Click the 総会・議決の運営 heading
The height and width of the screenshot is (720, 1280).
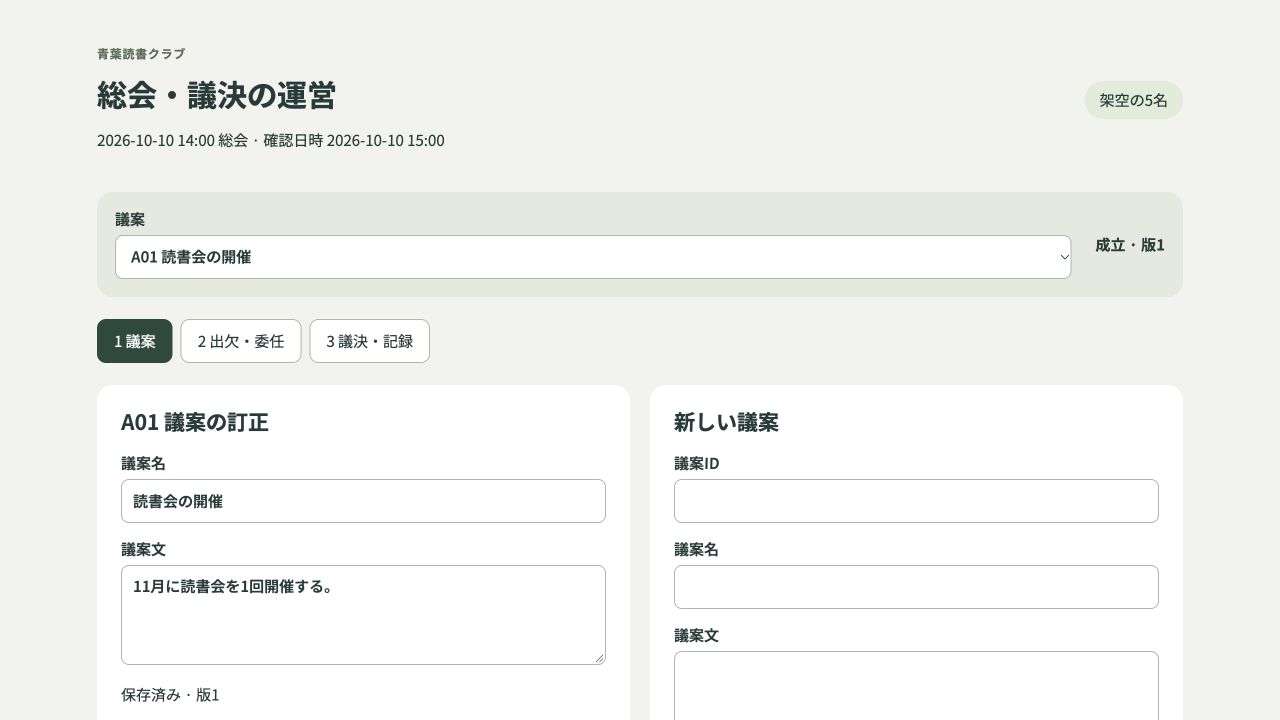(x=216, y=95)
